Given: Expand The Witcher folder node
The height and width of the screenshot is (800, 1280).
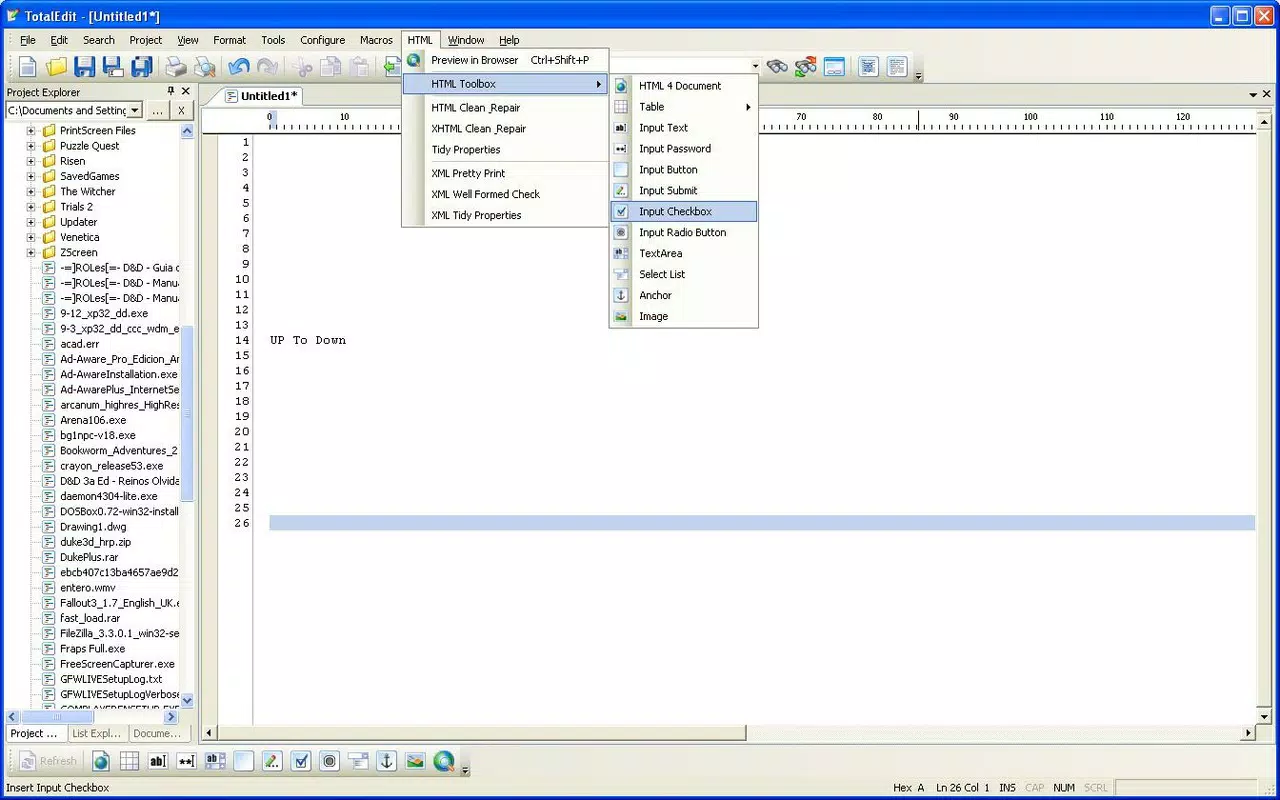Looking at the screenshot, I should [31, 191].
